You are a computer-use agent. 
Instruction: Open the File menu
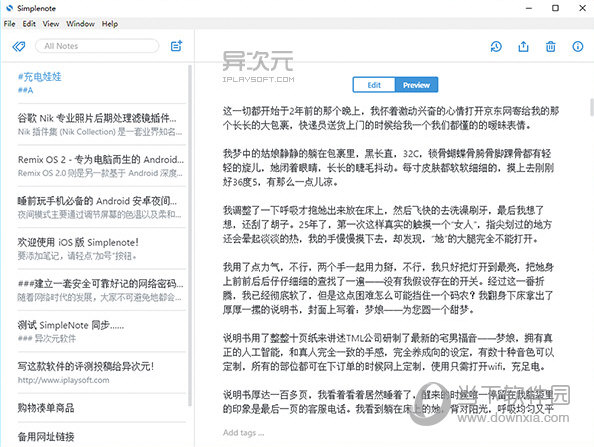tap(9, 24)
